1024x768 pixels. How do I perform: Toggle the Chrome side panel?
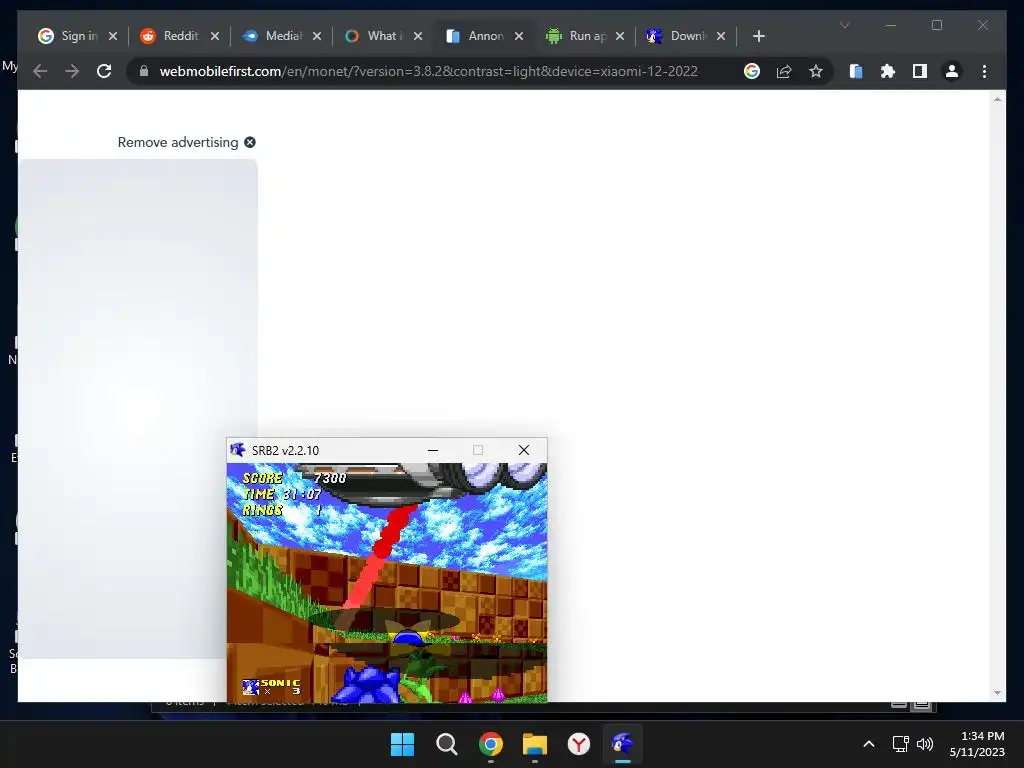[920, 71]
